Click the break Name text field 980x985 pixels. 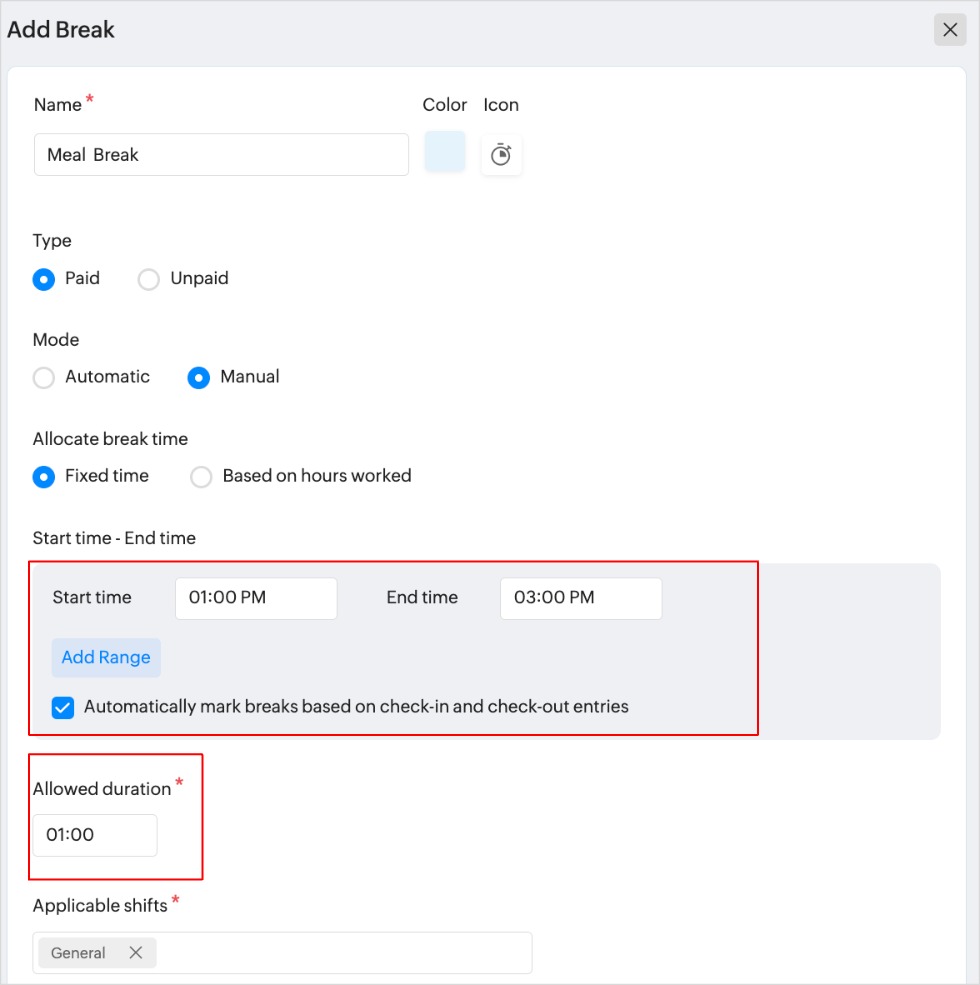pyautogui.click(x=221, y=155)
